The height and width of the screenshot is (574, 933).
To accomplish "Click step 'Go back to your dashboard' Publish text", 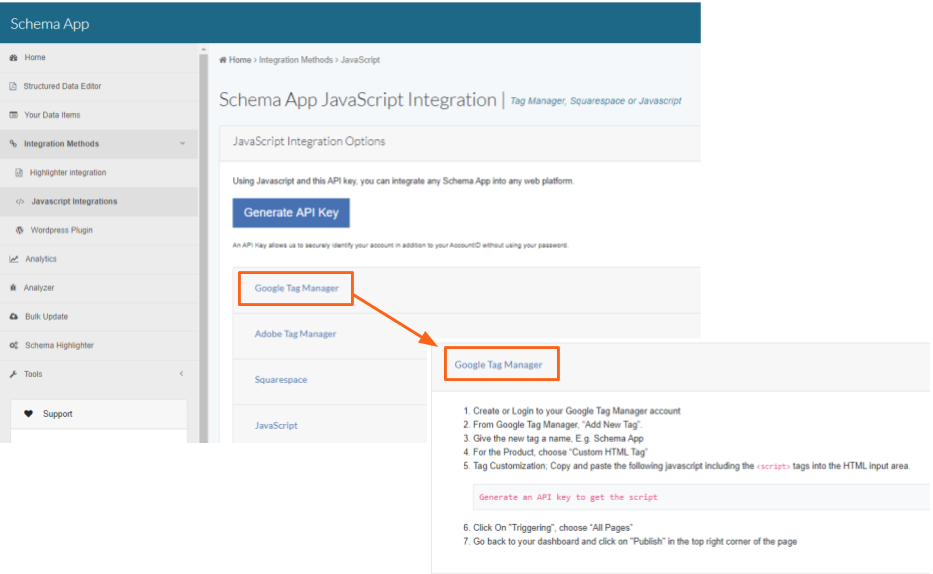I will pyautogui.click(x=635, y=542).
